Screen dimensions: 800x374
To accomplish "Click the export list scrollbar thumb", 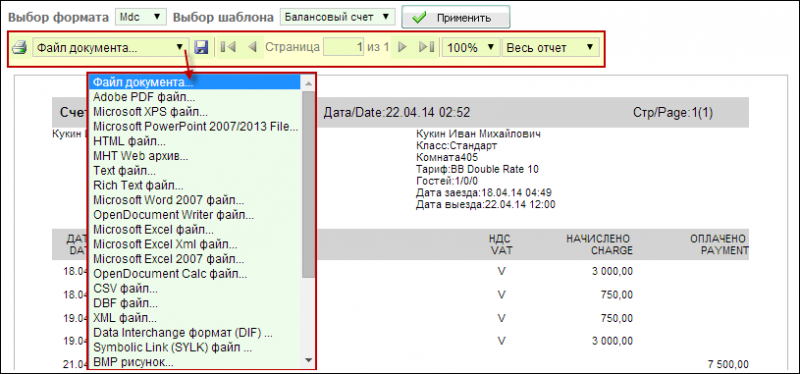I will pyautogui.click(x=308, y=185).
